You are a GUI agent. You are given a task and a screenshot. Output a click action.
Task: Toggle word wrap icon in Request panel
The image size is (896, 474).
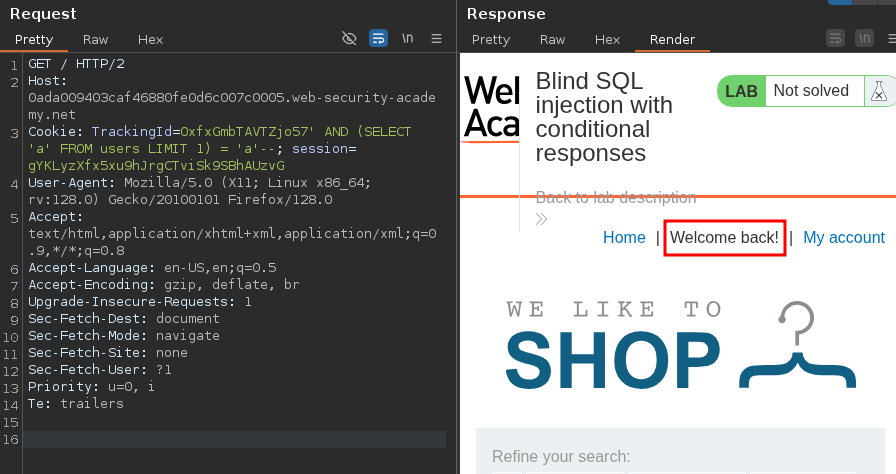tap(378, 38)
